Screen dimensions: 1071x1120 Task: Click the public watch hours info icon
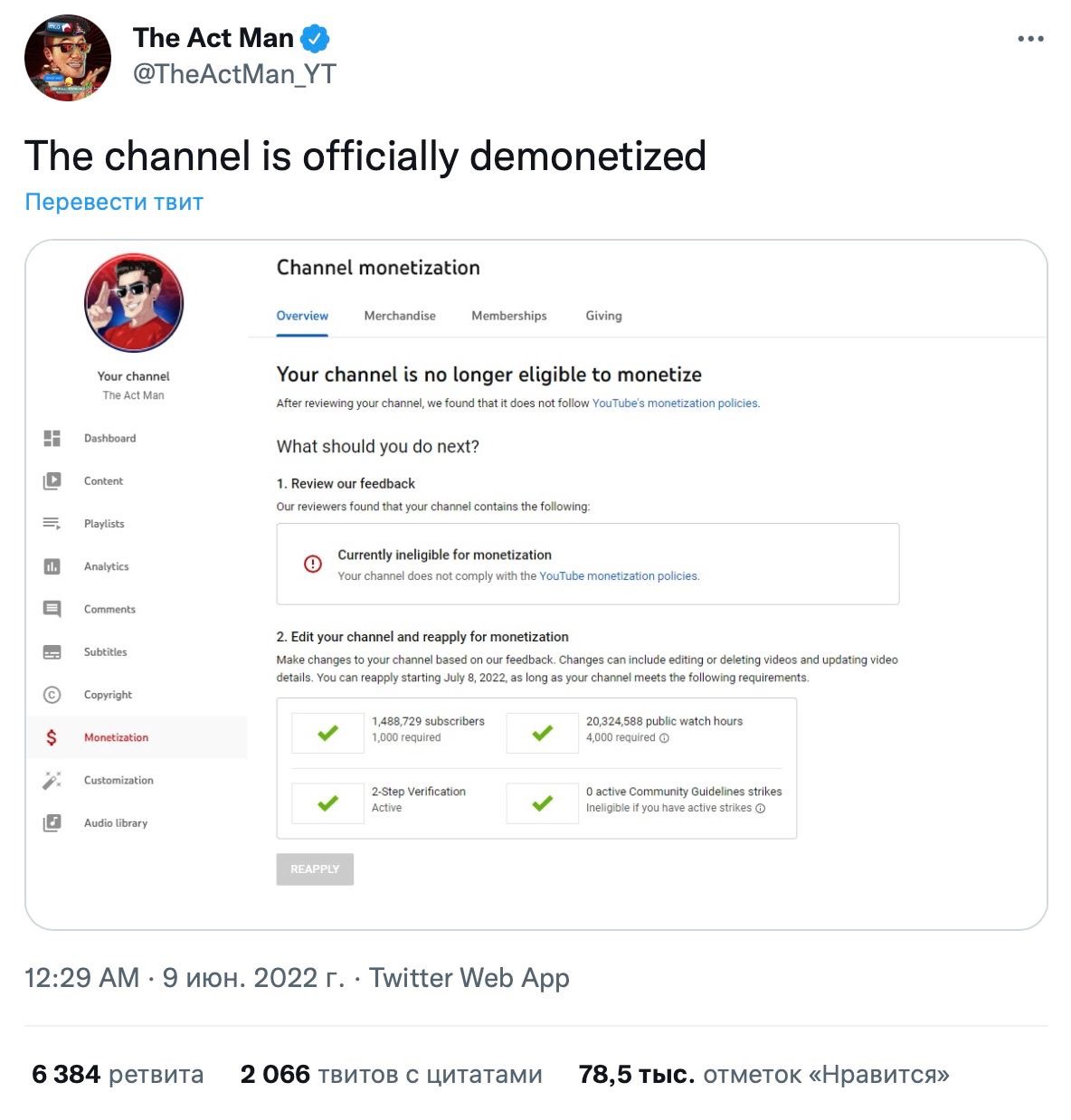pyautogui.click(x=664, y=738)
